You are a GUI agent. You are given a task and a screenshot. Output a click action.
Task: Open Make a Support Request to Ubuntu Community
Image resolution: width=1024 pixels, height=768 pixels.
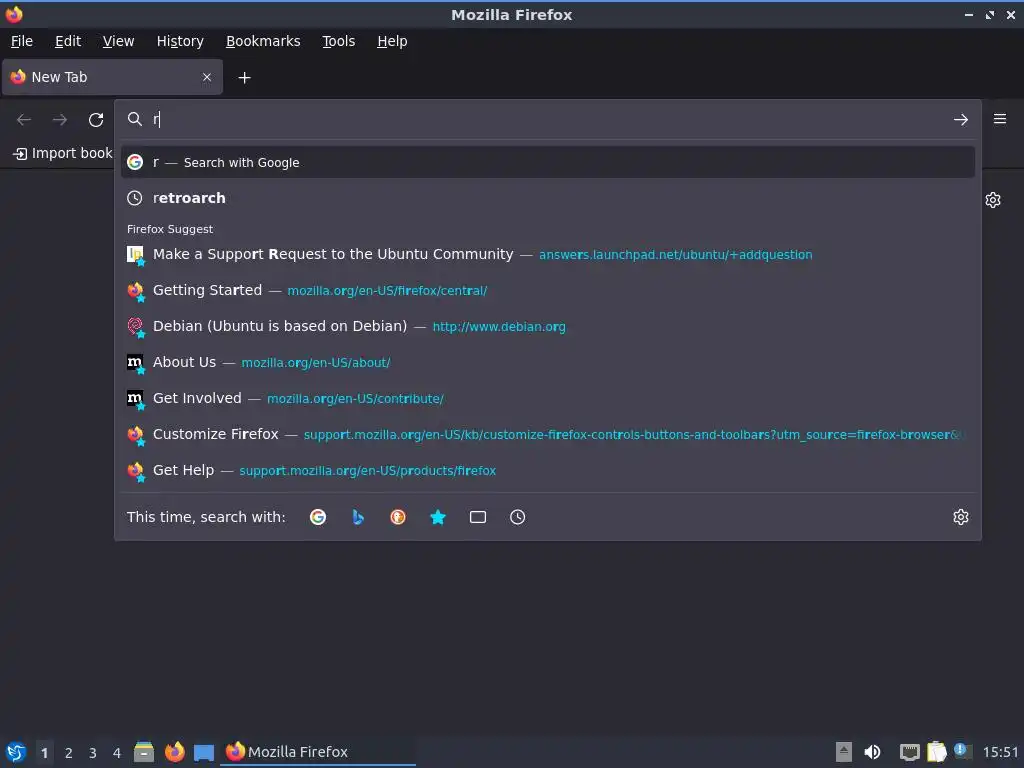pos(548,254)
